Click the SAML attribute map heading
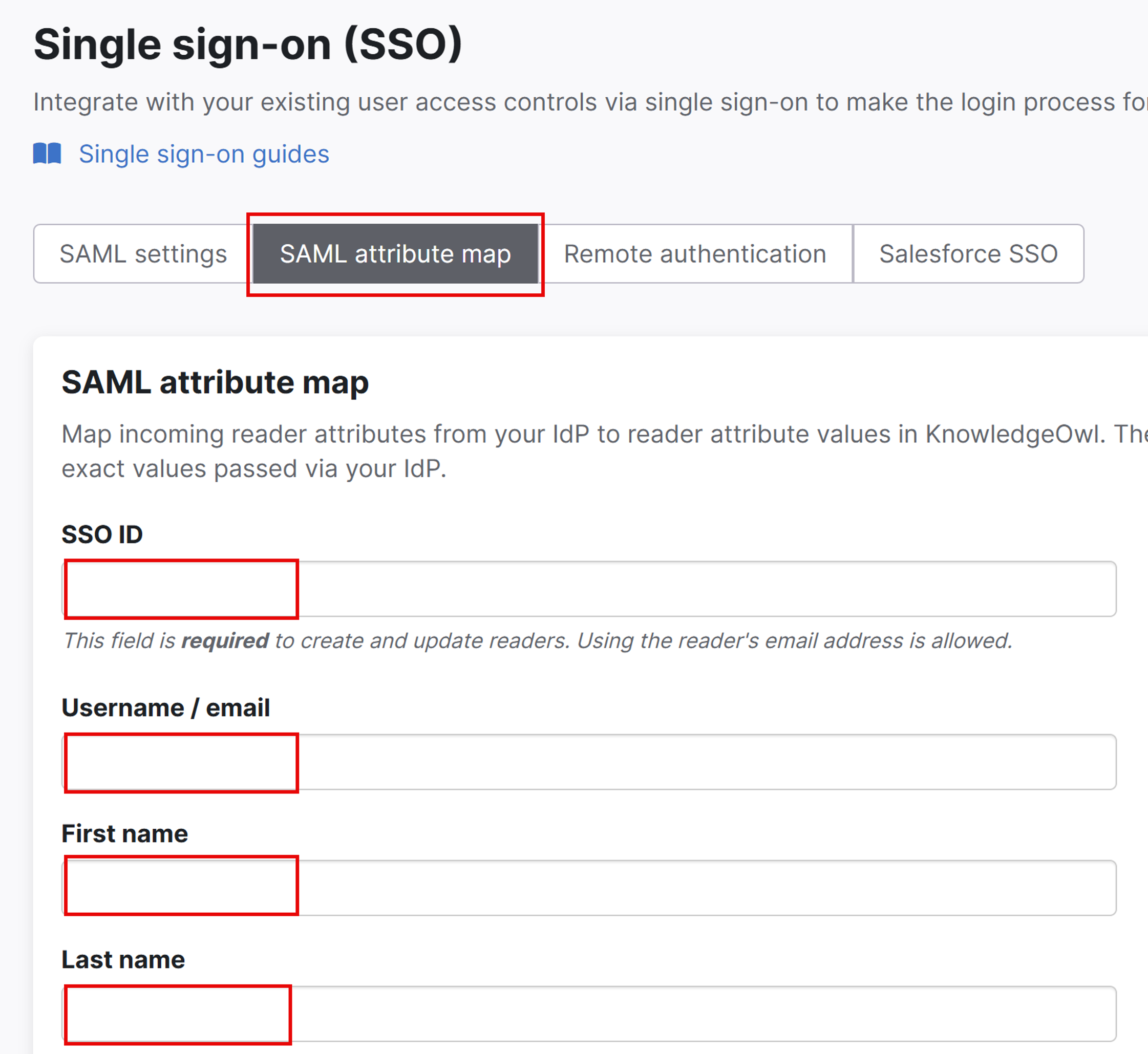This screenshot has width=1148, height=1054. [x=215, y=383]
